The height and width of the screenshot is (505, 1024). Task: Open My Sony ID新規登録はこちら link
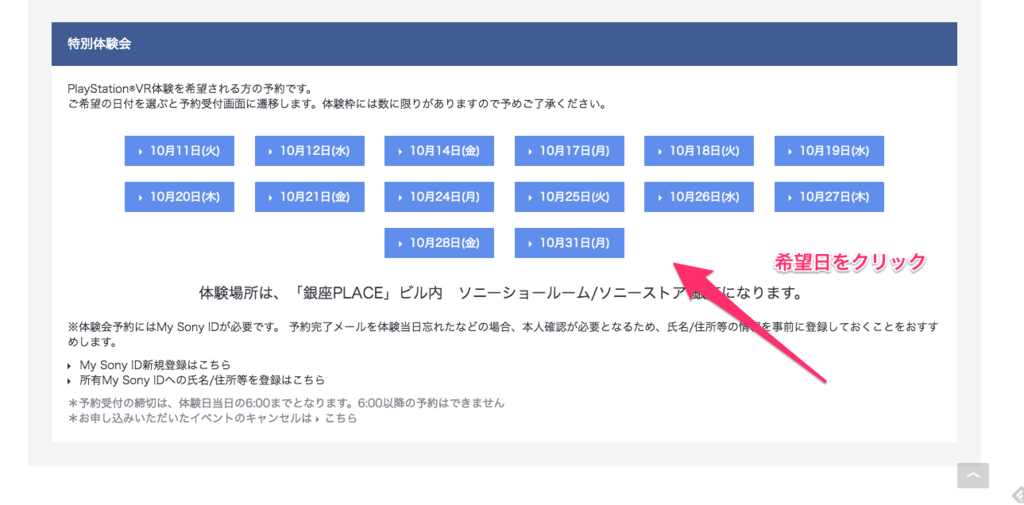[155, 365]
